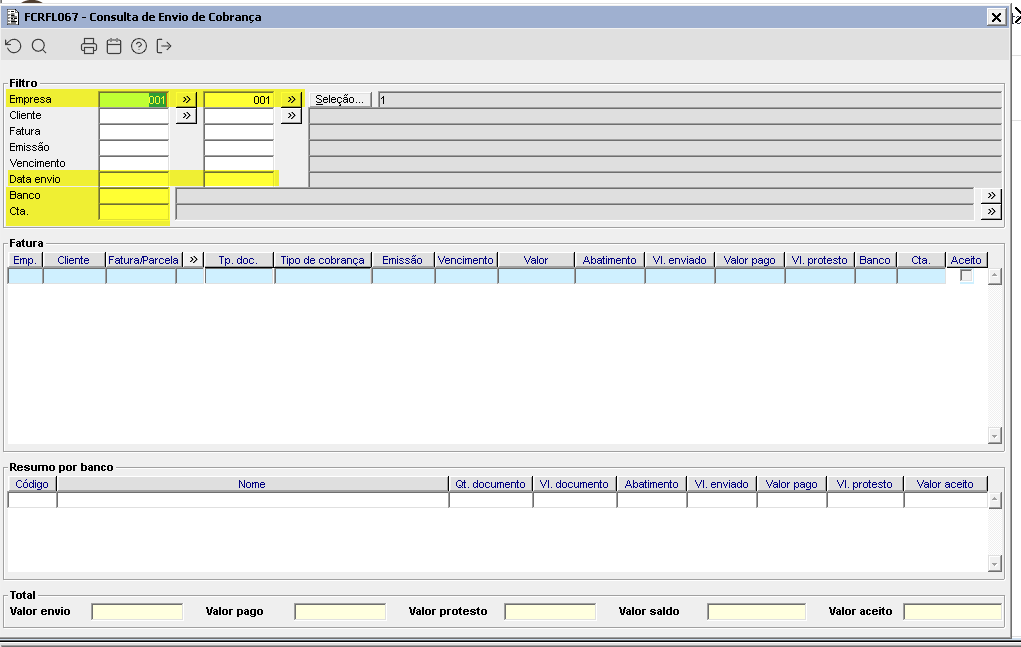Click the Valor pago header in Fatura grid
Image resolution: width=1021 pixels, height=647 pixels.
[x=749, y=260]
